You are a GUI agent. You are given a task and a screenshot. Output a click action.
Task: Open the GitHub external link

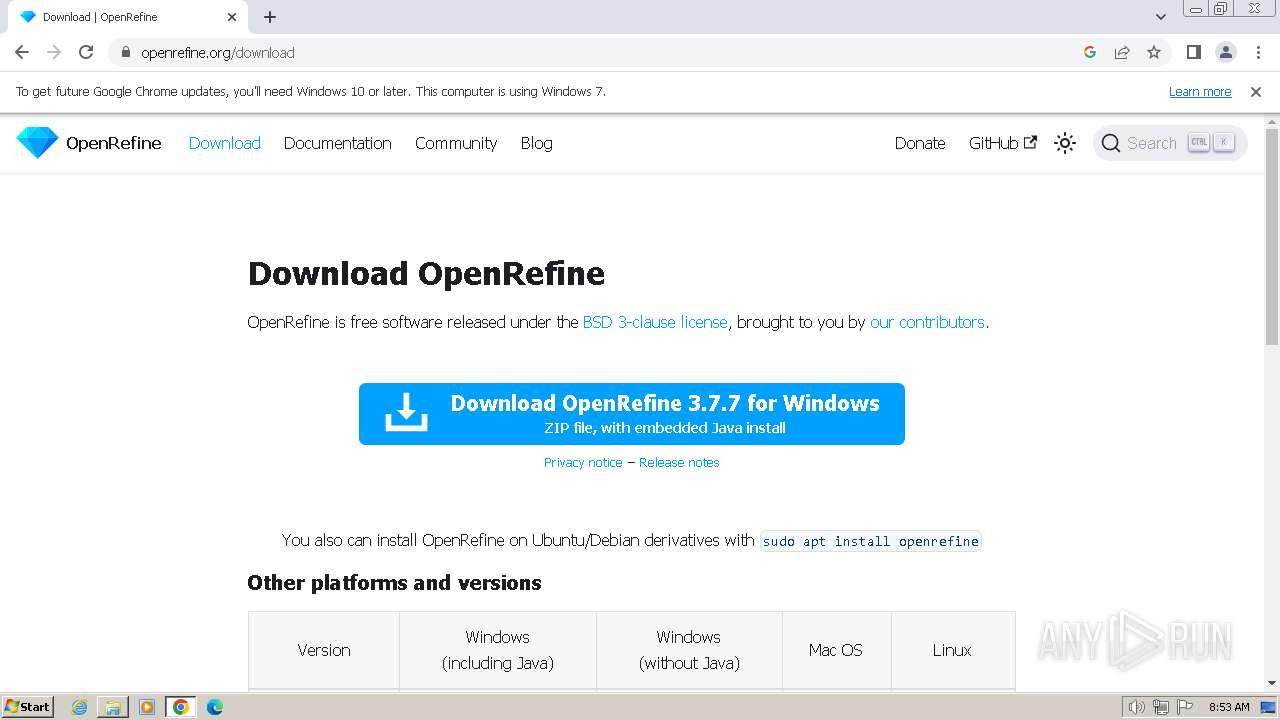[1003, 143]
